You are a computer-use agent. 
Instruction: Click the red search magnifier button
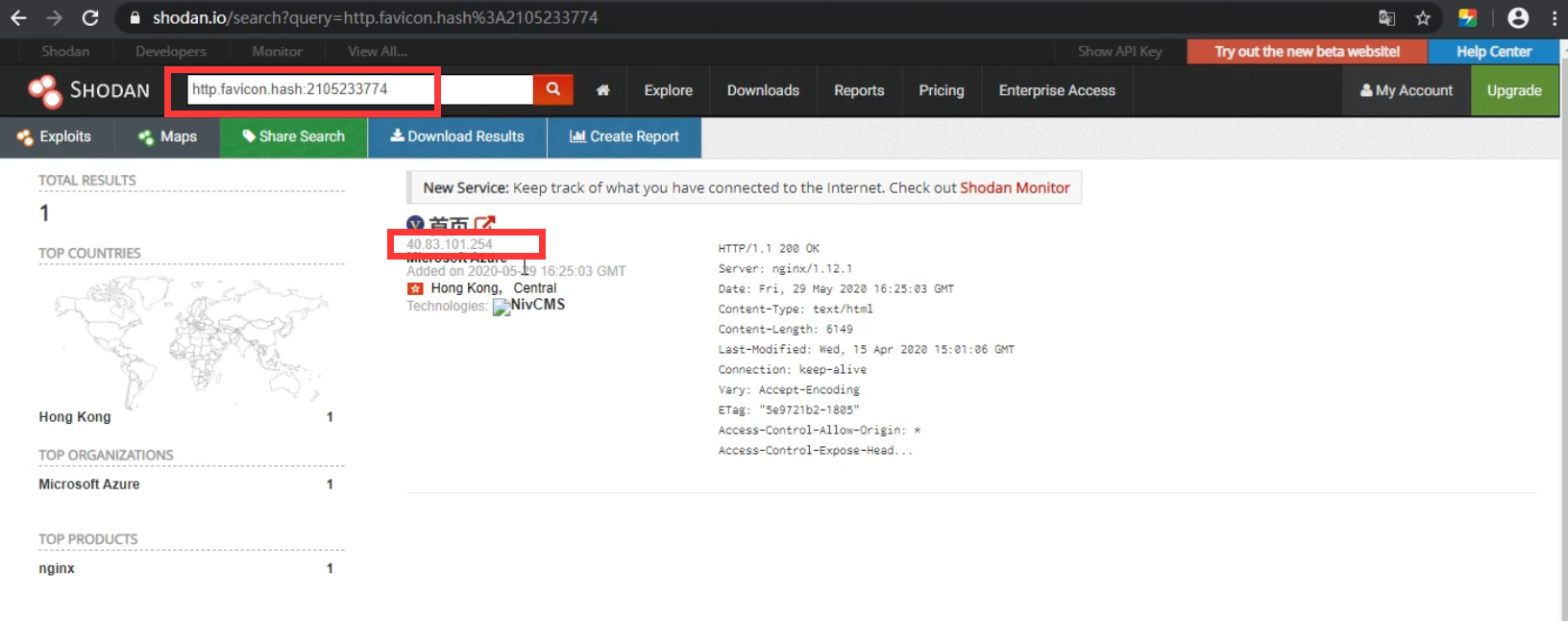coord(552,89)
